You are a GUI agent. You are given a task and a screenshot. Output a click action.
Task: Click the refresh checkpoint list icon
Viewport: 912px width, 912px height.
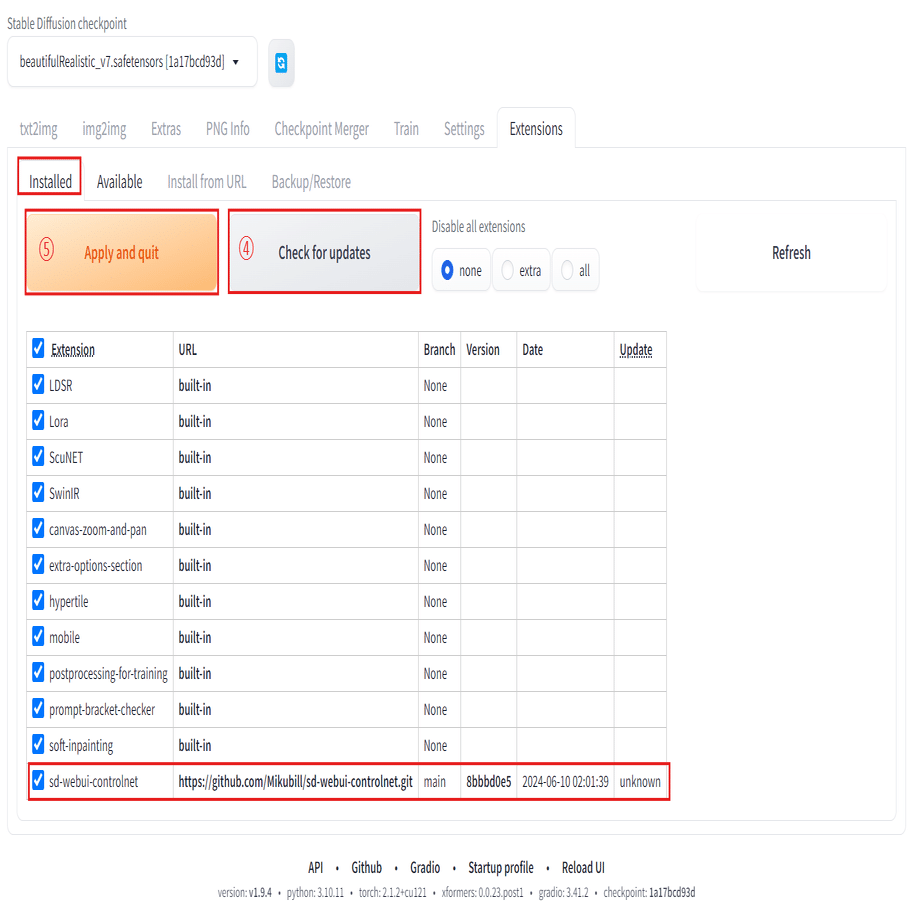coord(281,63)
